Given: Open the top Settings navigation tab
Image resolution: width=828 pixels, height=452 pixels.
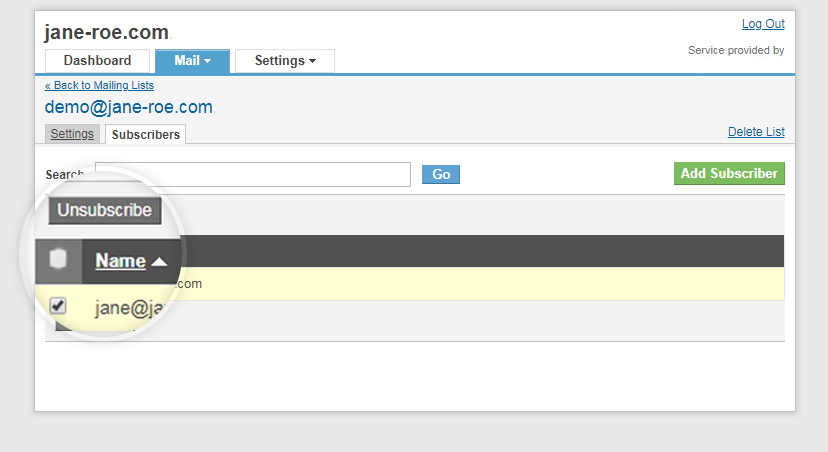Looking at the screenshot, I should 285,61.
